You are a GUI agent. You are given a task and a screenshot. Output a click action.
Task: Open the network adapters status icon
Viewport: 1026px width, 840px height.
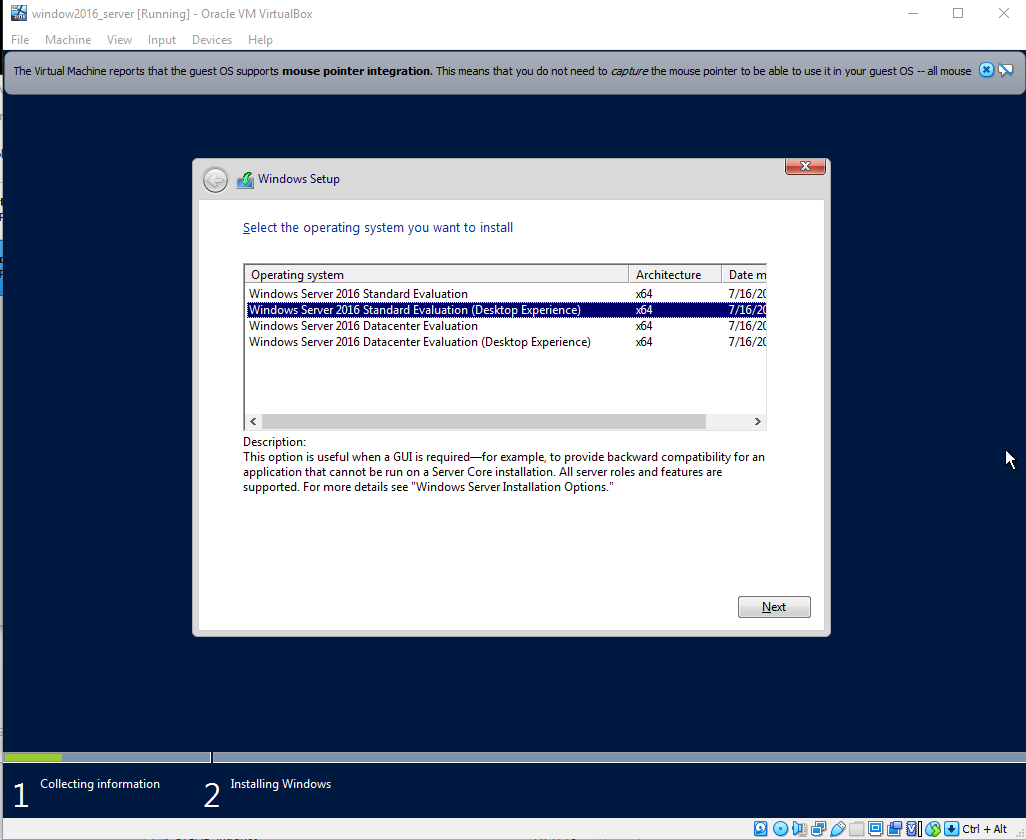tap(819, 829)
